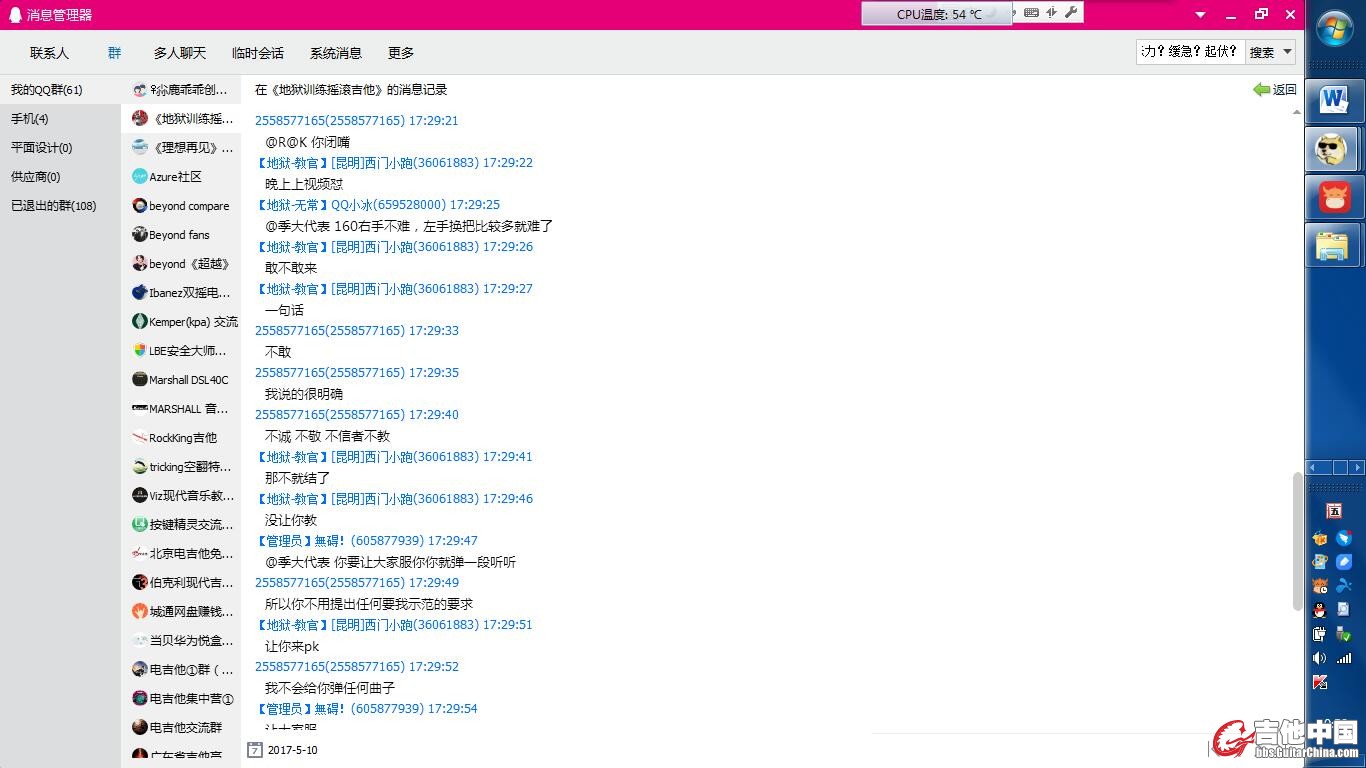
Task: Open the Azure社区 group avatar icon
Action: click(140, 176)
